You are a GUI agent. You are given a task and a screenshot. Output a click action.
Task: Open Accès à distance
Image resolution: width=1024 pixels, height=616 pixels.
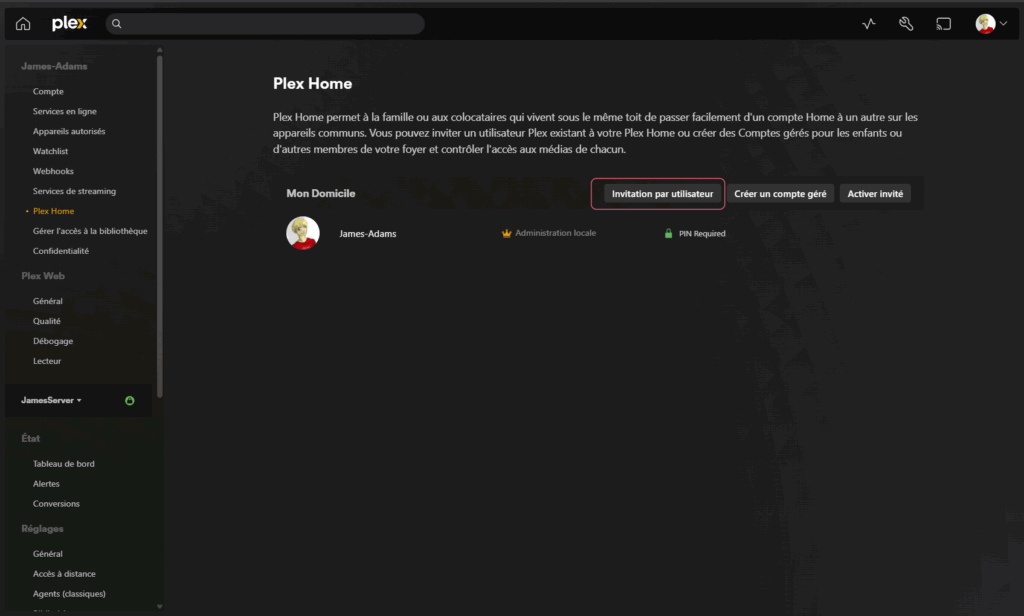click(x=64, y=574)
